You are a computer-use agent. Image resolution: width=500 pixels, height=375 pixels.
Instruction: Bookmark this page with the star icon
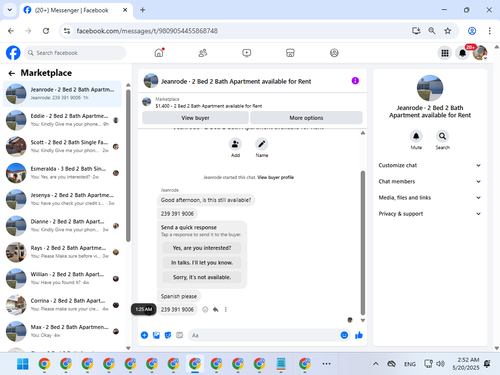click(447, 31)
